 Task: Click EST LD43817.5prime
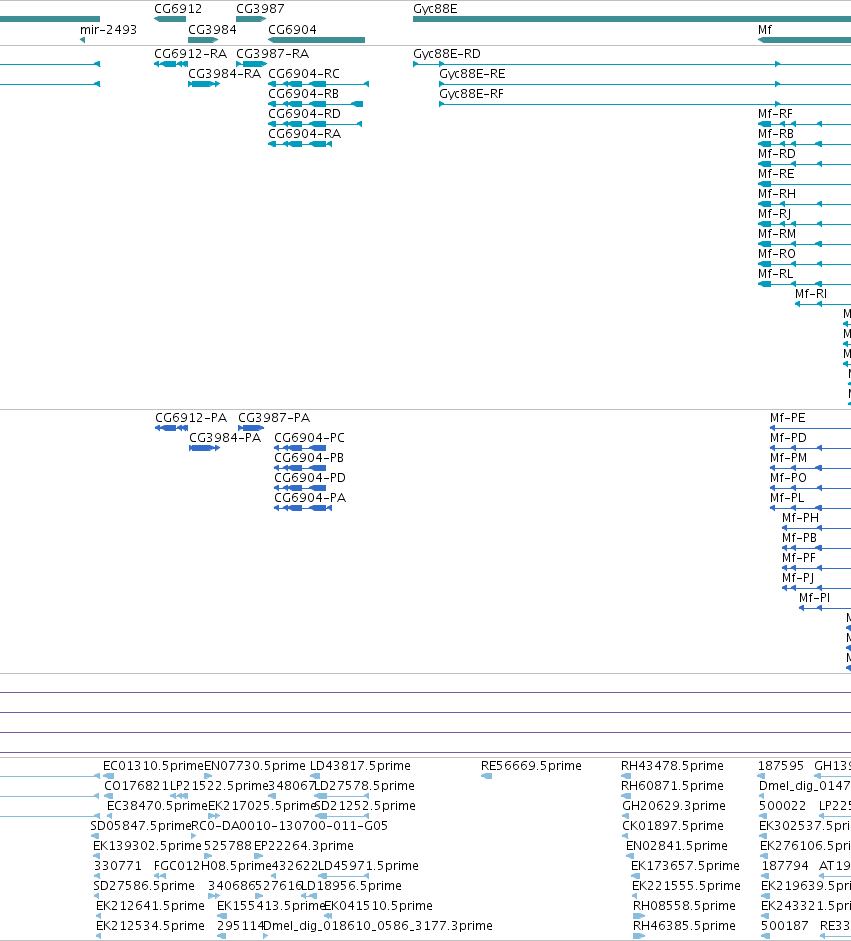click(360, 766)
